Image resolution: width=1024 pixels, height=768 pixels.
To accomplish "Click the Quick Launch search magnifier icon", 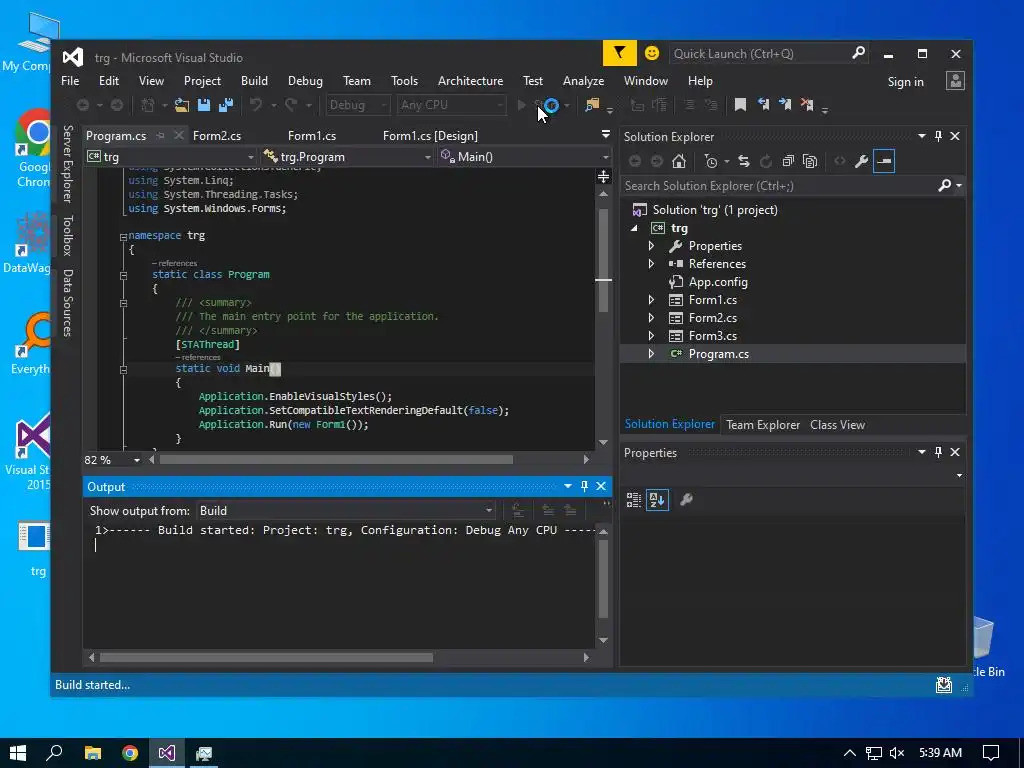I will click(859, 53).
